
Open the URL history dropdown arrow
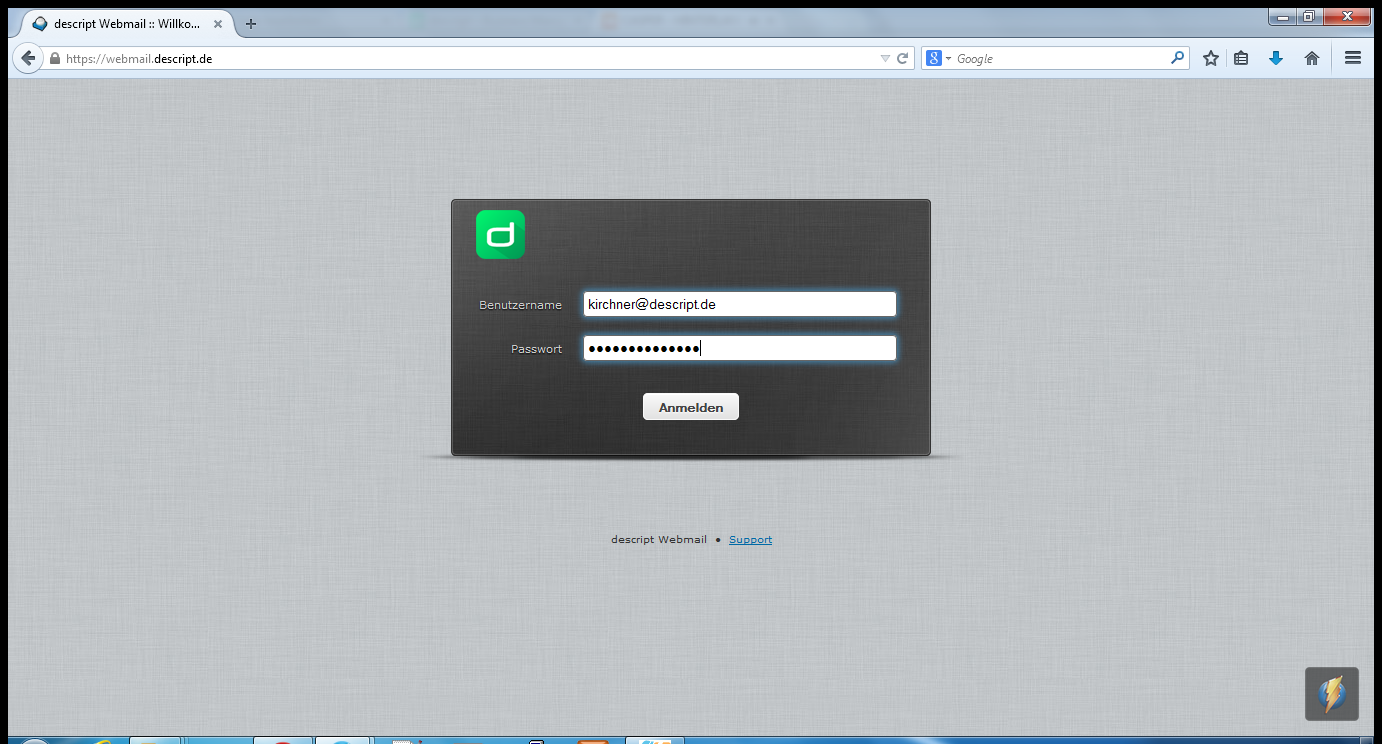[885, 59]
